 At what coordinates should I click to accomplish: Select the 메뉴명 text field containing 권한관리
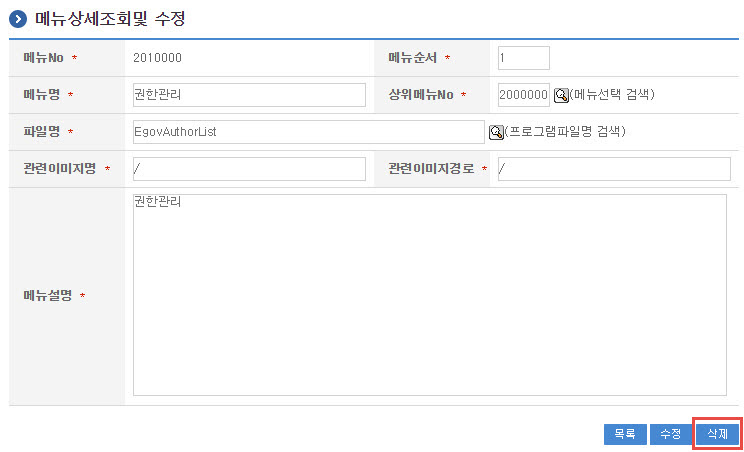pyautogui.click(x=249, y=95)
